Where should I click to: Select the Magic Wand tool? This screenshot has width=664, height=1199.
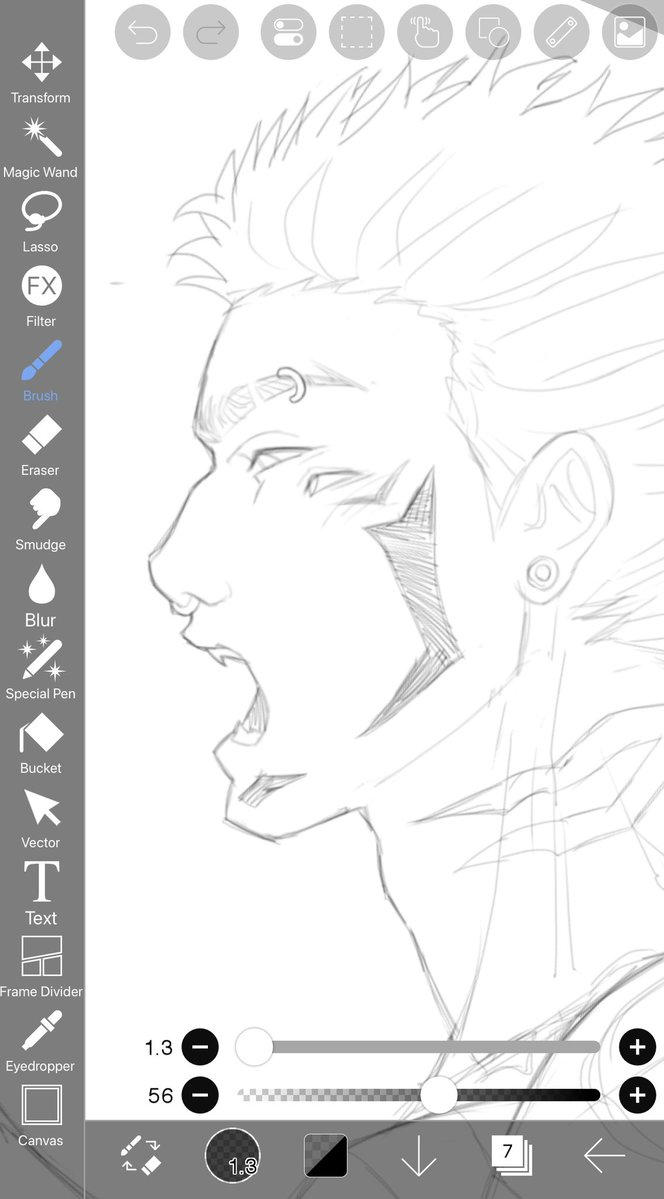tap(41, 148)
